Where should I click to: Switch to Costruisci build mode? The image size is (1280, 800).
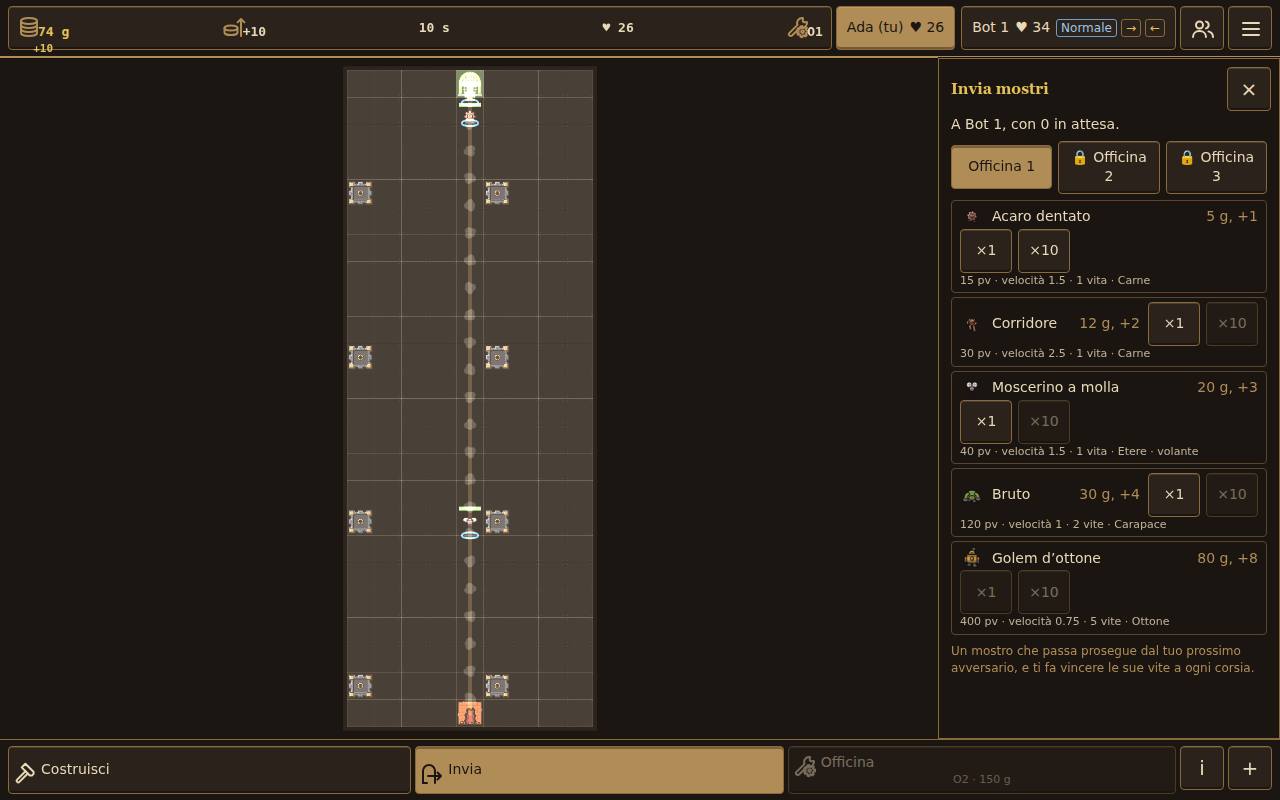(x=209, y=769)
